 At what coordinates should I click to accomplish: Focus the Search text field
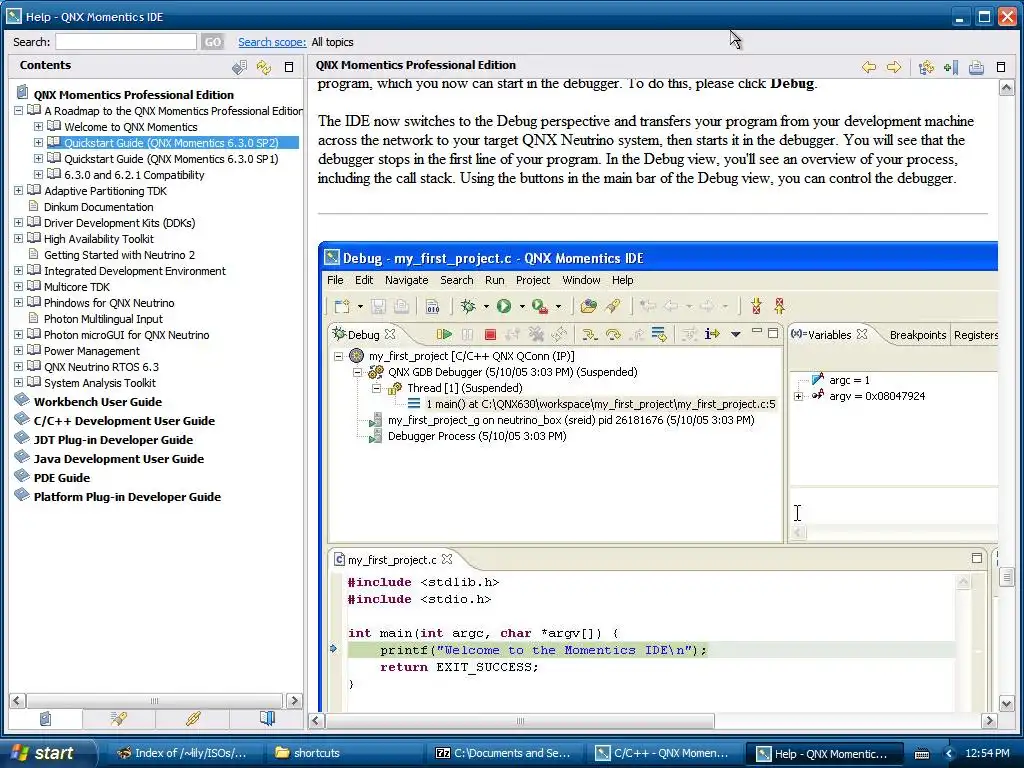tap(125, 42)
